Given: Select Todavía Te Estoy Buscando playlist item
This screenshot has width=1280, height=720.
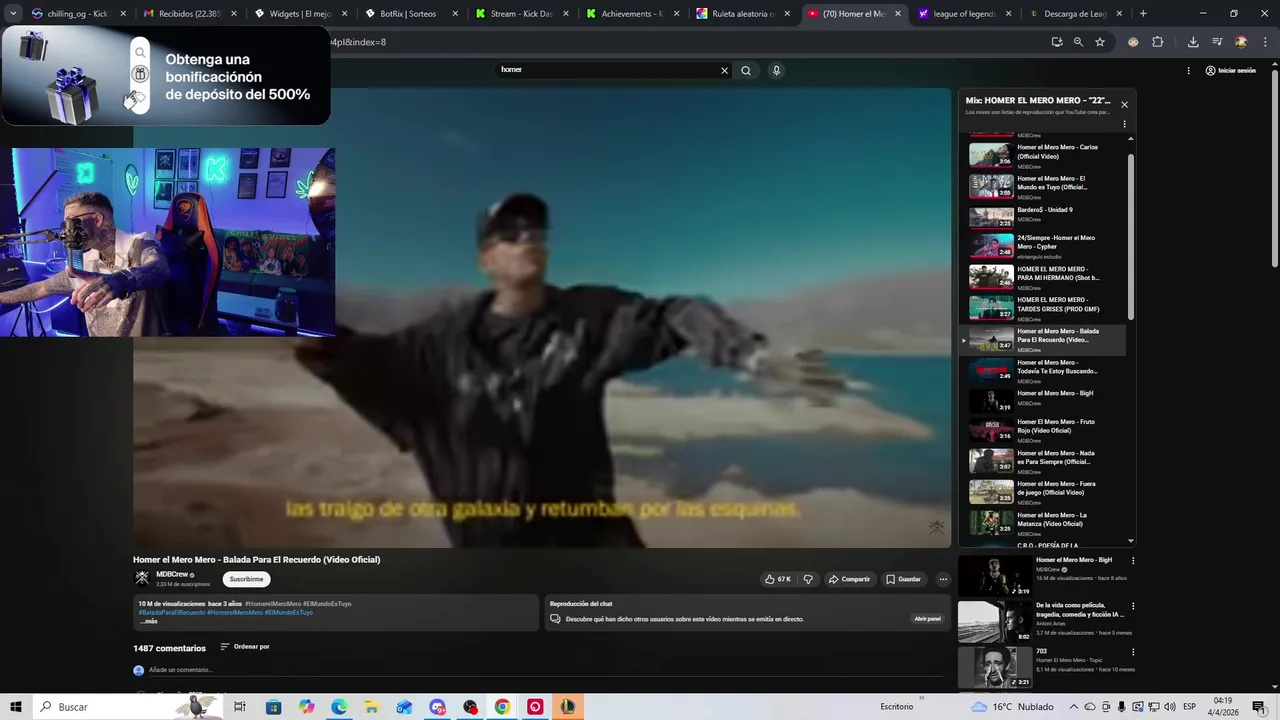Looking at the screenshot, I should tap(1044, 370).
